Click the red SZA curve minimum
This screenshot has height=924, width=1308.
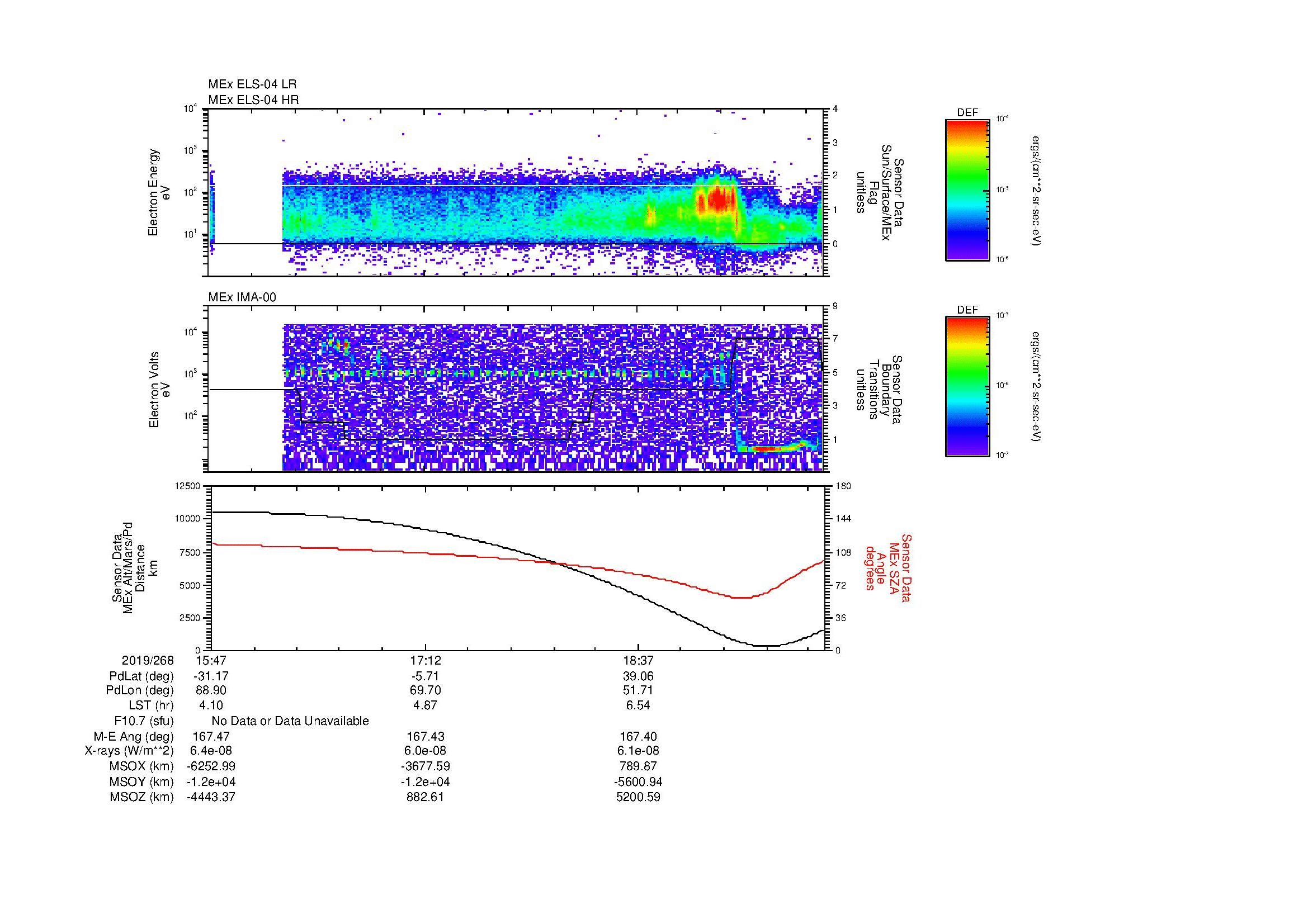coord(740,597)
